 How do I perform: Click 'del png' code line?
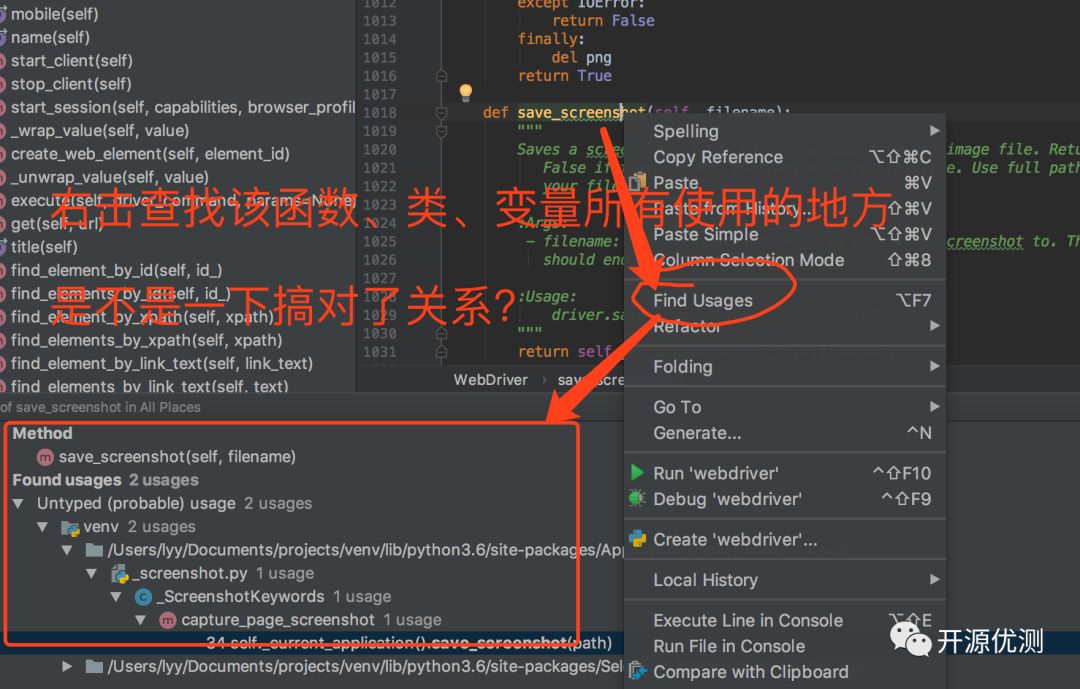(581, 57)
